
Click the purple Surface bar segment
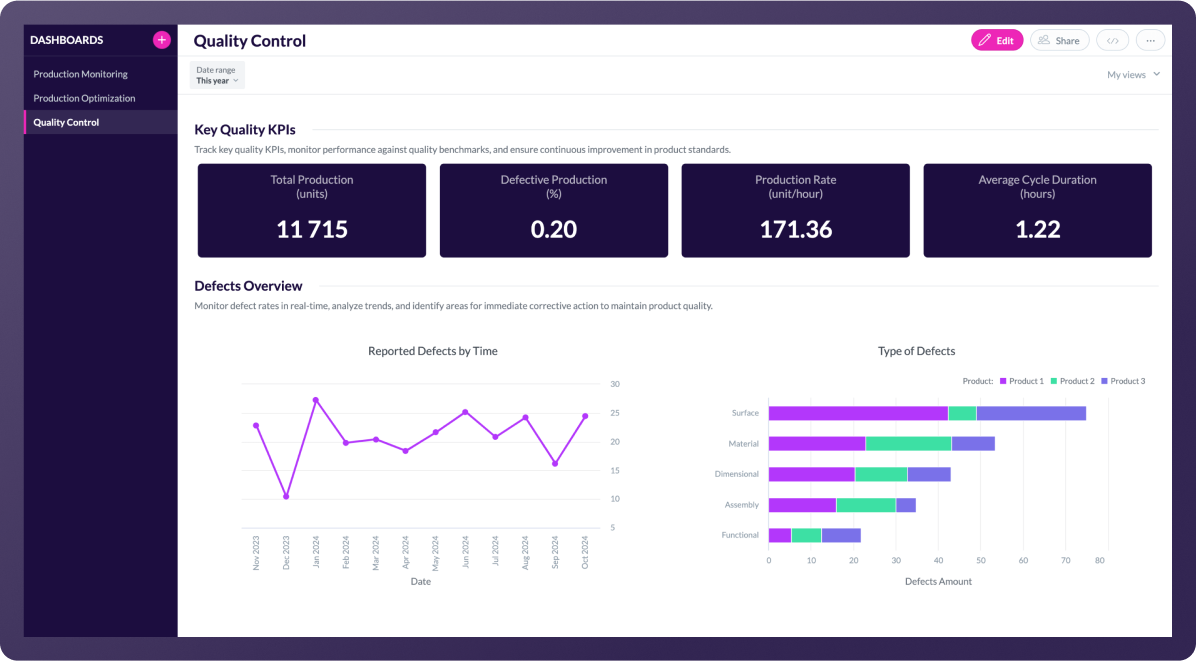click(857, 413)
